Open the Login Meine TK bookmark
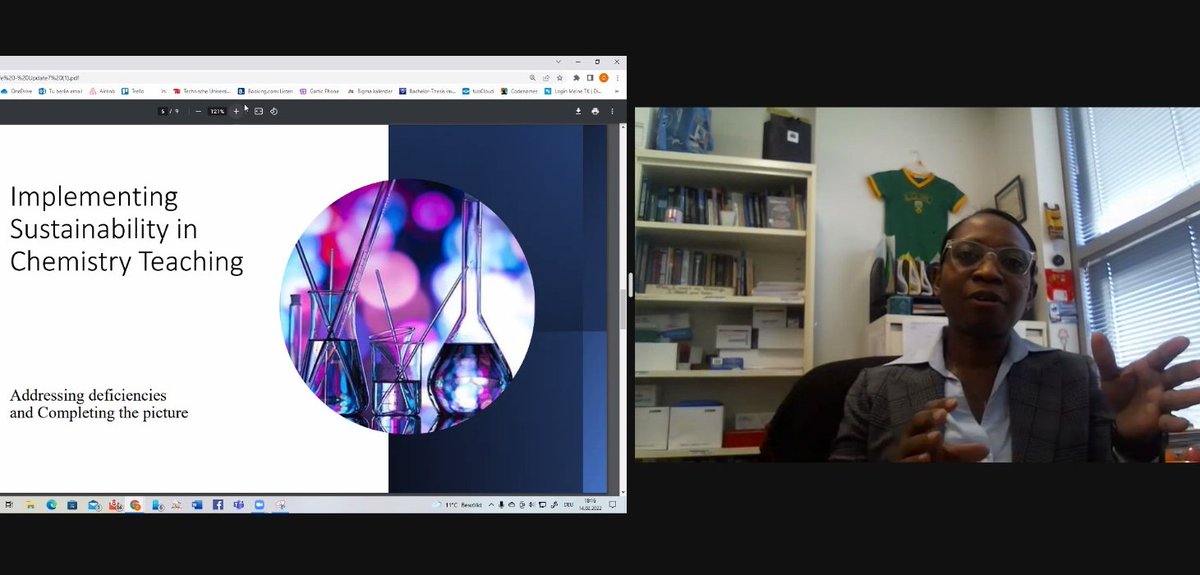The width and height of the screenshot is (1200, 575). point(574,91)
